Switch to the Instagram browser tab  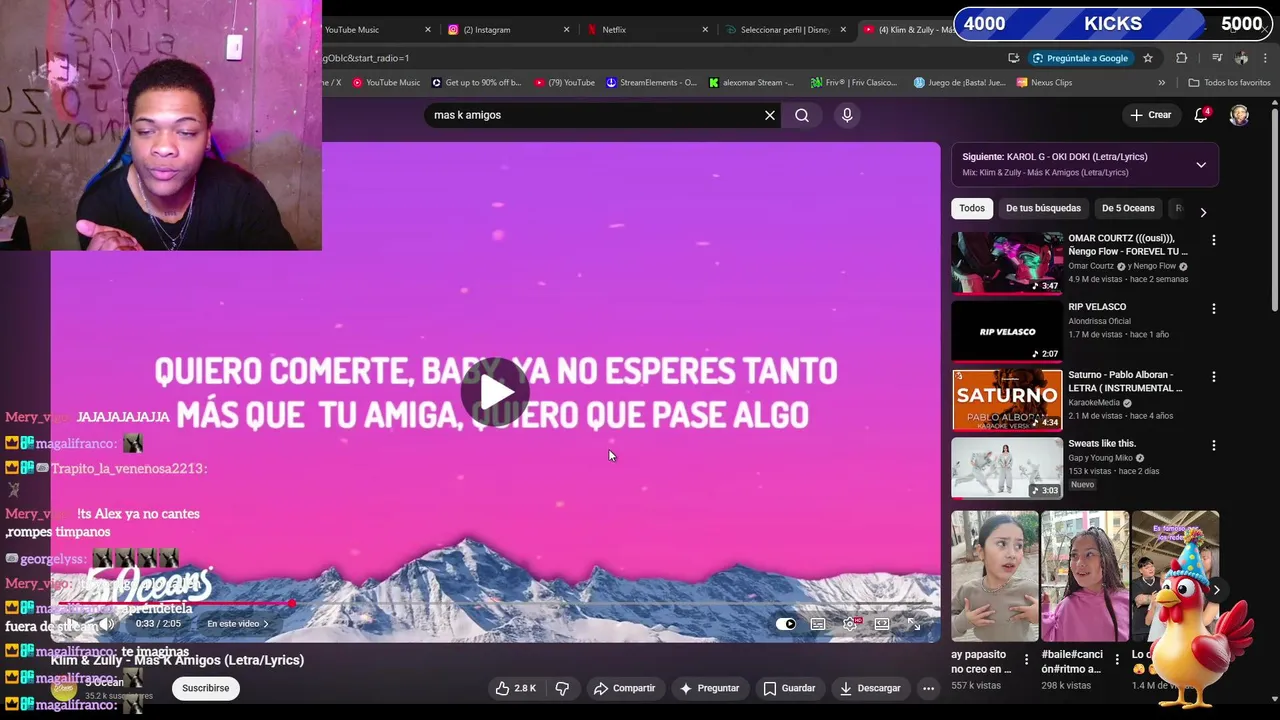coord(508,30)
